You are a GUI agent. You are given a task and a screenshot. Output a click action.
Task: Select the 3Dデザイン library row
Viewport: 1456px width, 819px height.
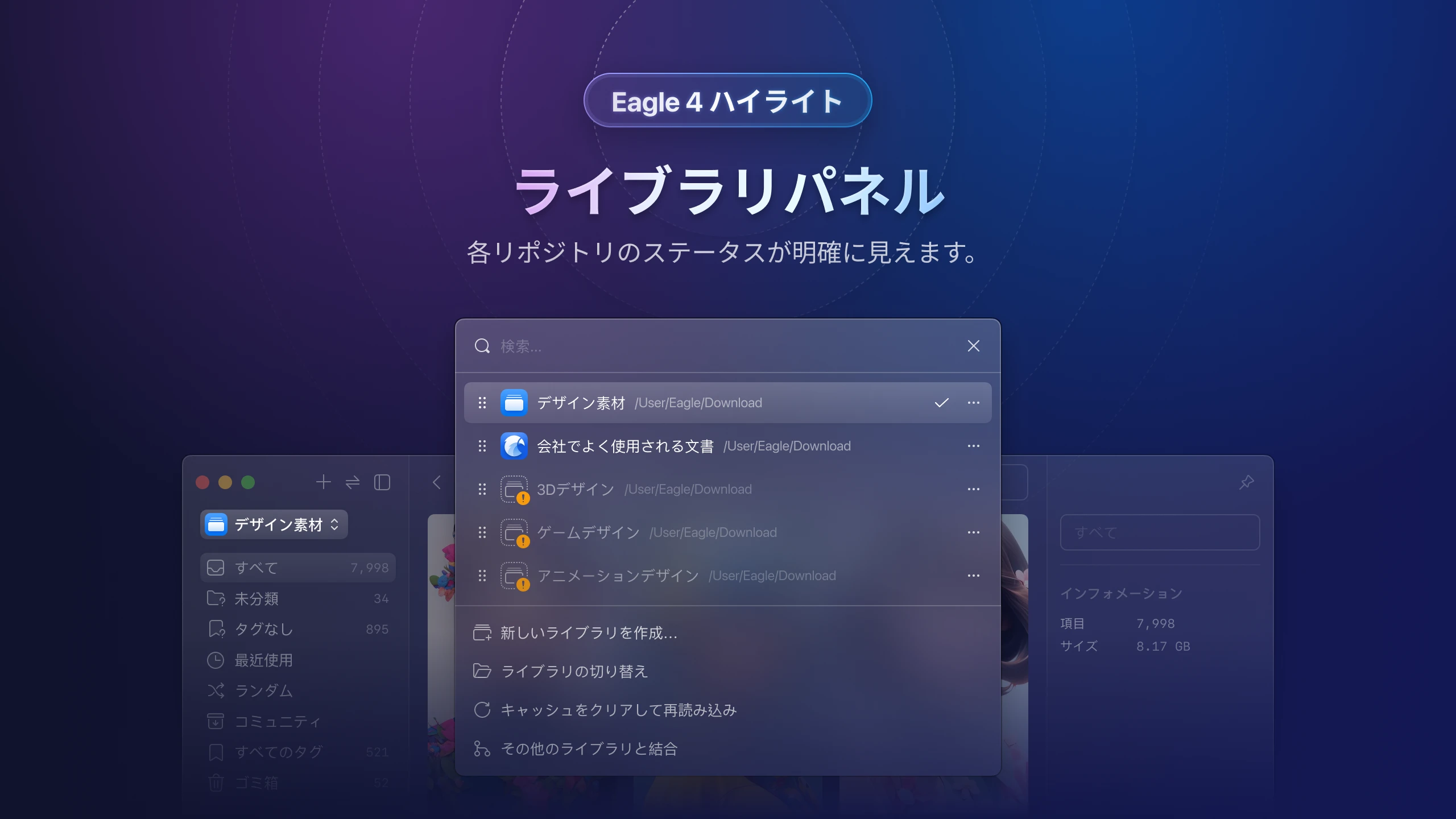coord(727,489)
